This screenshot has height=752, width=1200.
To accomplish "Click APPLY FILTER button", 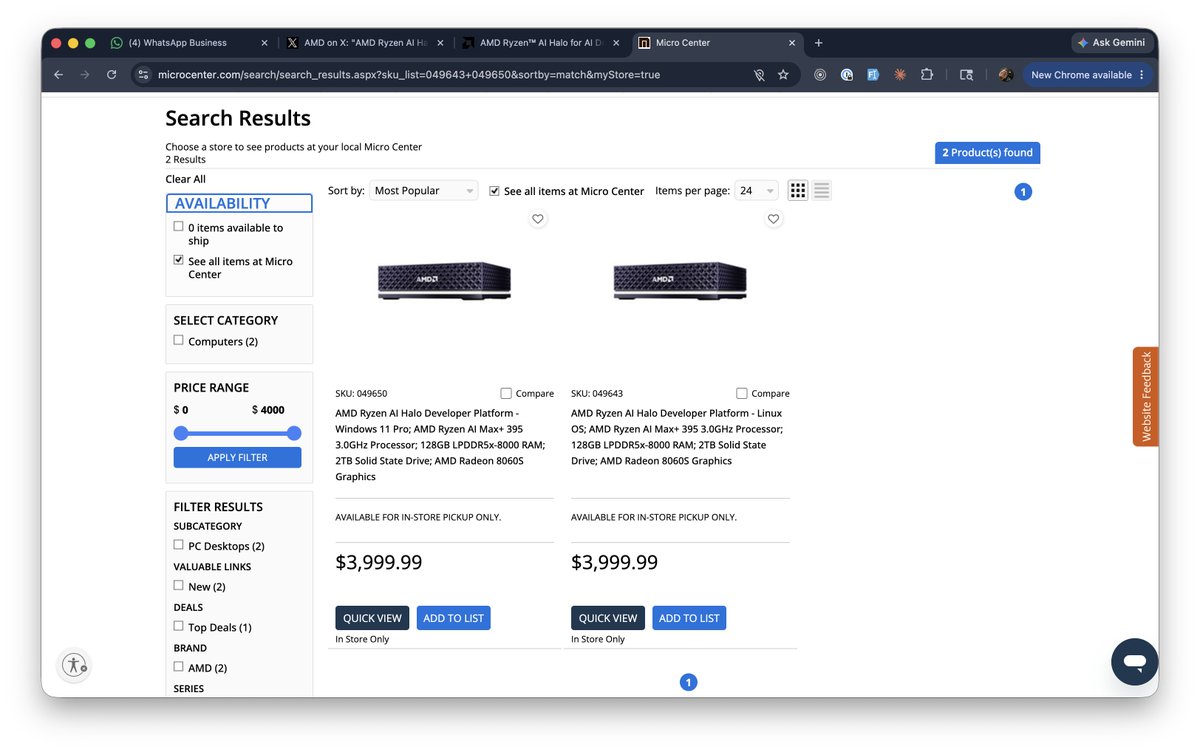I will point(237,457).
